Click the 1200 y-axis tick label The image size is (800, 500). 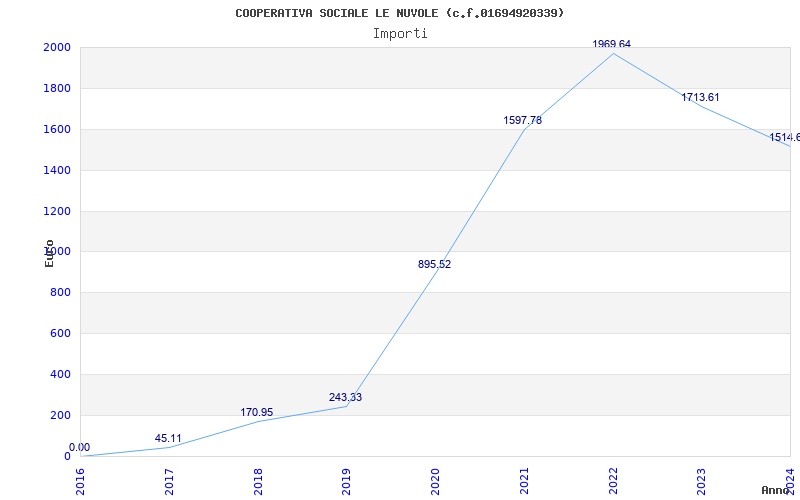point(57,211)
